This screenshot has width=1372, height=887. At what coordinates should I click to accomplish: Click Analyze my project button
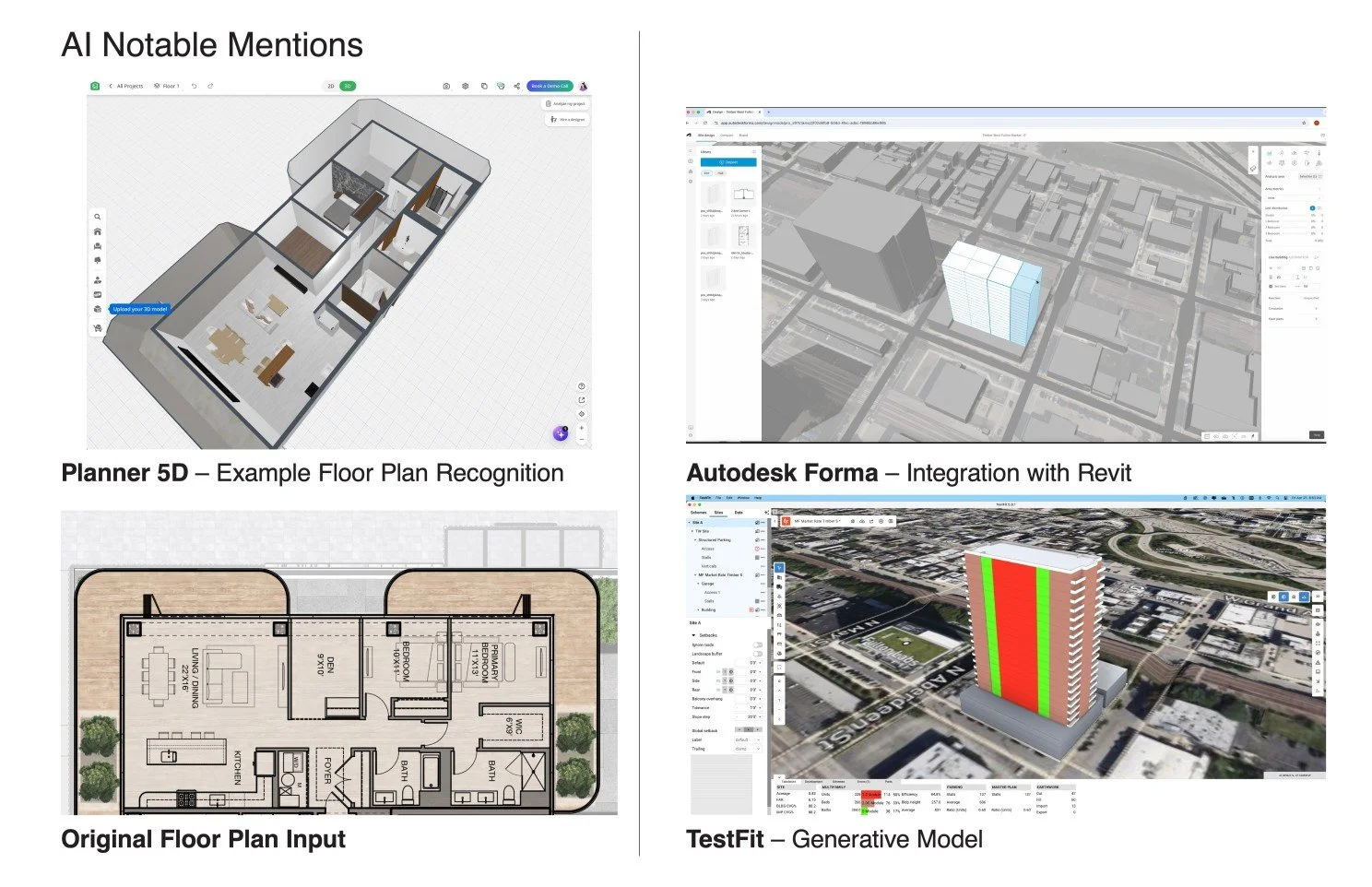pos(566,104)
